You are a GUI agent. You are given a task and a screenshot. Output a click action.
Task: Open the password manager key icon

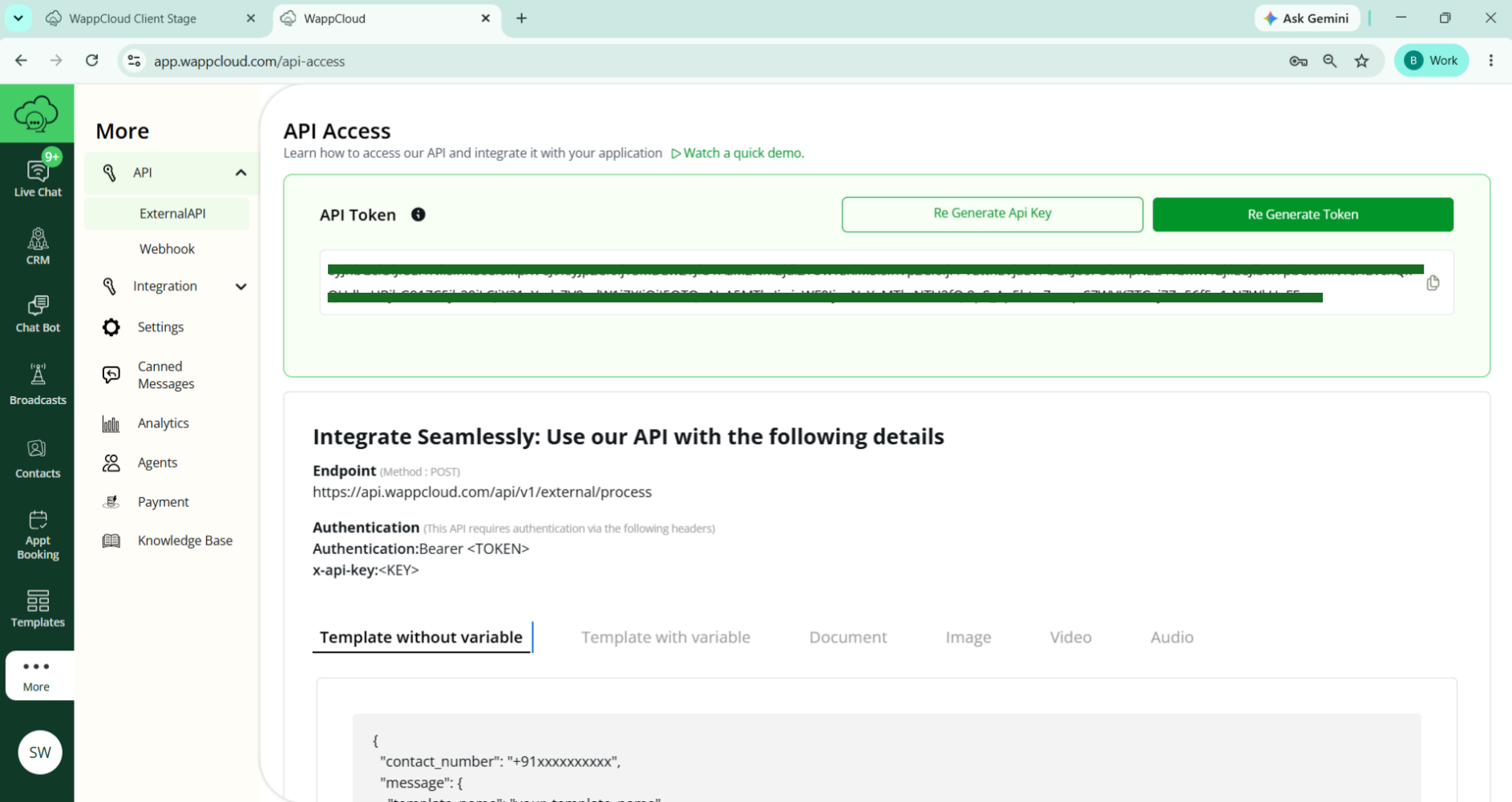1298,60
